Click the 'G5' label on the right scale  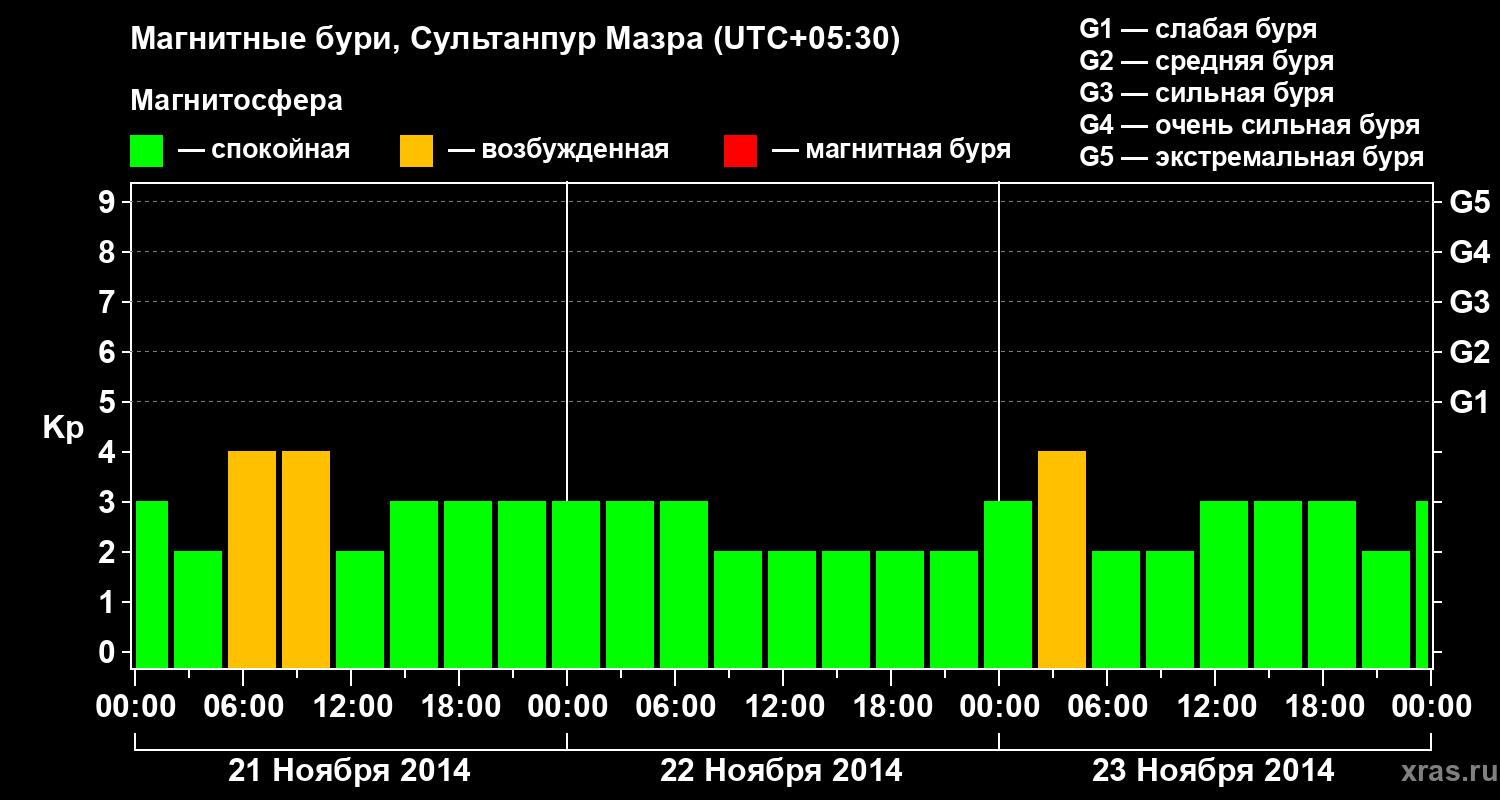point(1470,203)
